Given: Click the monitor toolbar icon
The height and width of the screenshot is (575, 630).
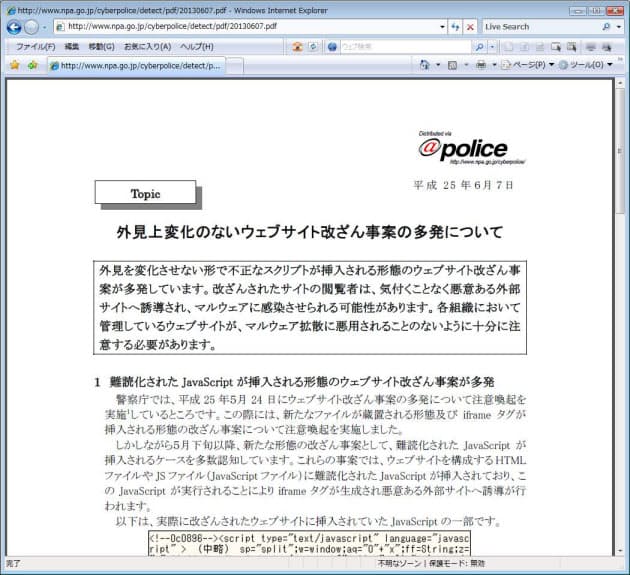Looking at the screenshot, I should [x=590, y=47].
